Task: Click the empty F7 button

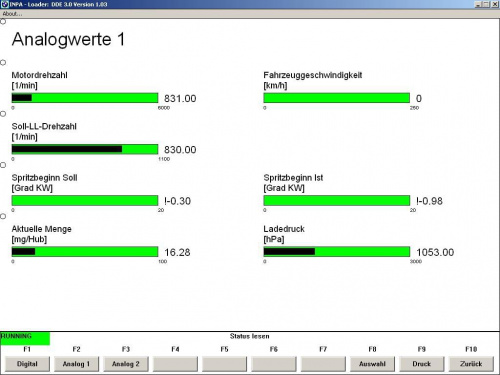Action: pos(323,364)
